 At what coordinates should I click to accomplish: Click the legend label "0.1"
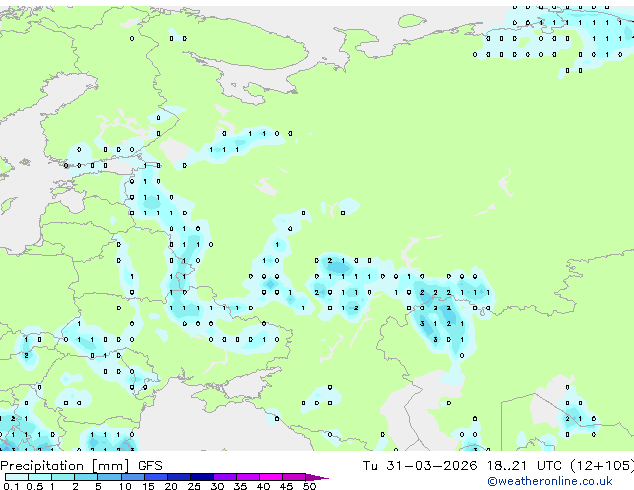pos(12,486)
